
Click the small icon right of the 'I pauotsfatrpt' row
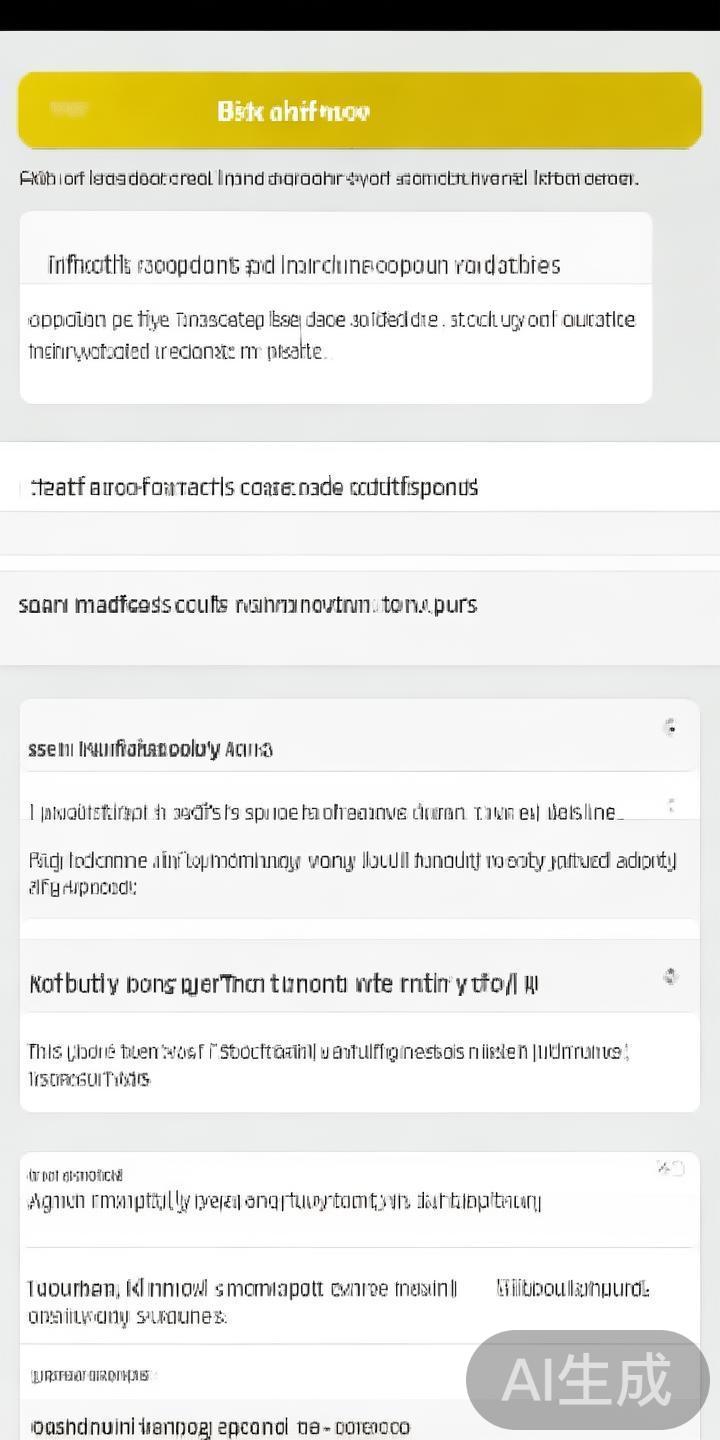(x=671, y=805)
